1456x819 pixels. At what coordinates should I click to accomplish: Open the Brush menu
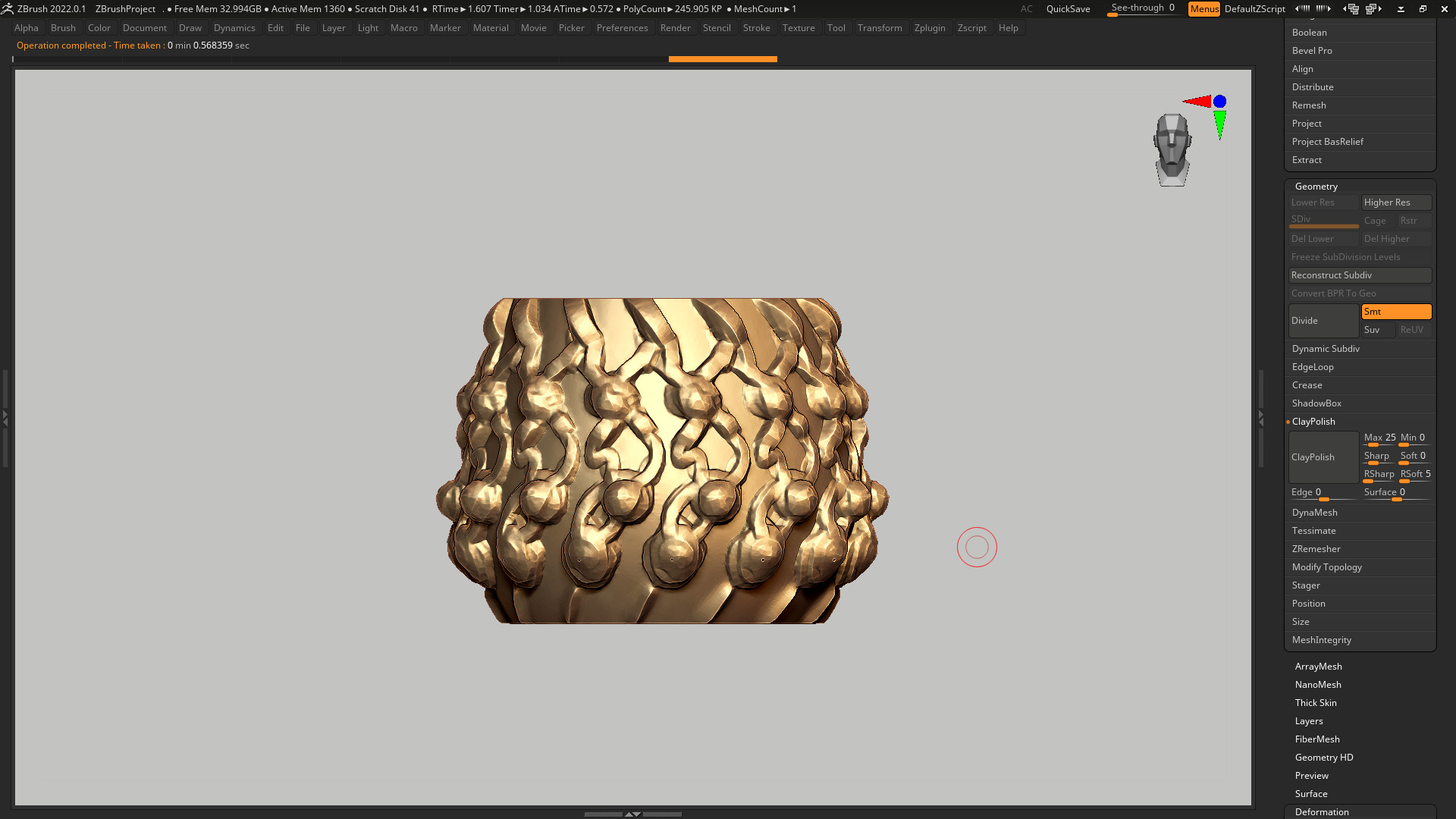(x=63, y=28)
